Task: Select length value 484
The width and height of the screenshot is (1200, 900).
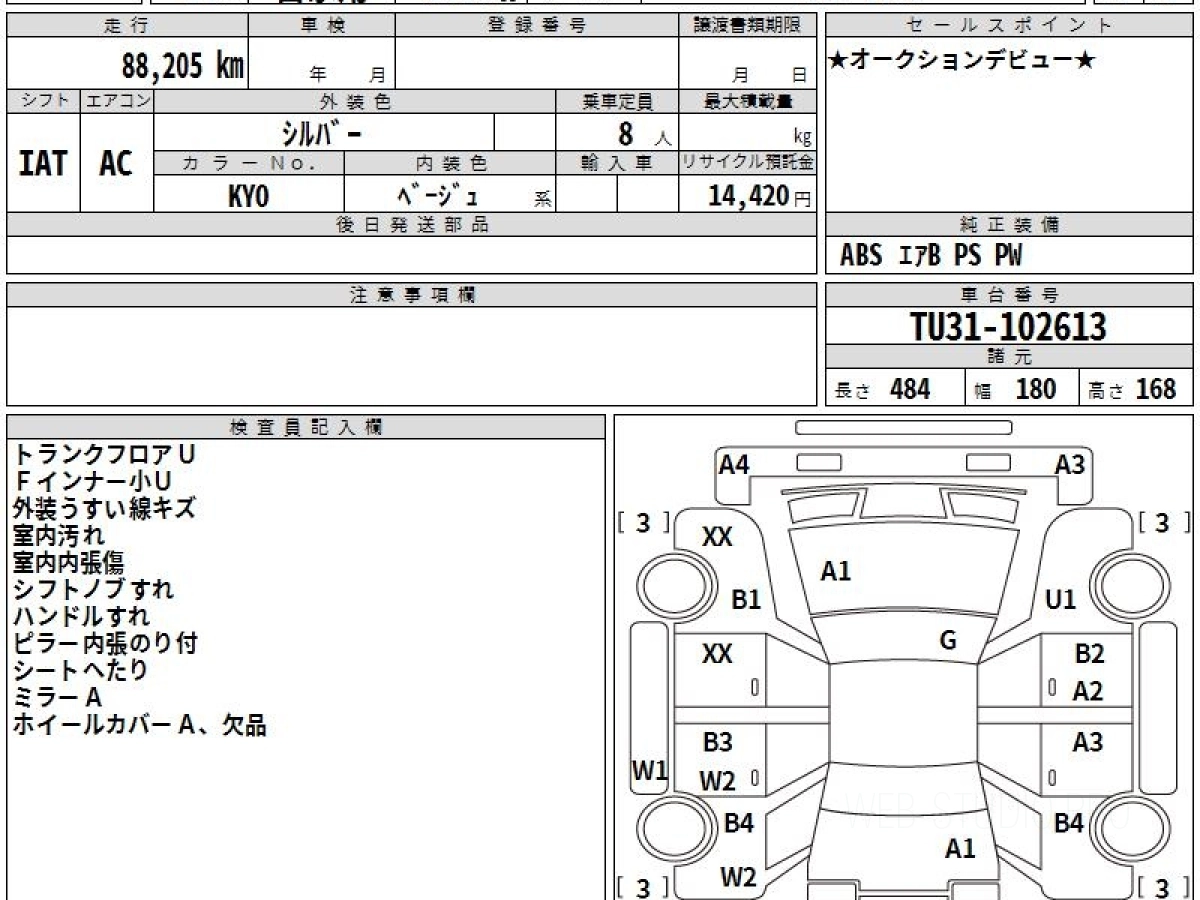Action: [x=910, y=389]
